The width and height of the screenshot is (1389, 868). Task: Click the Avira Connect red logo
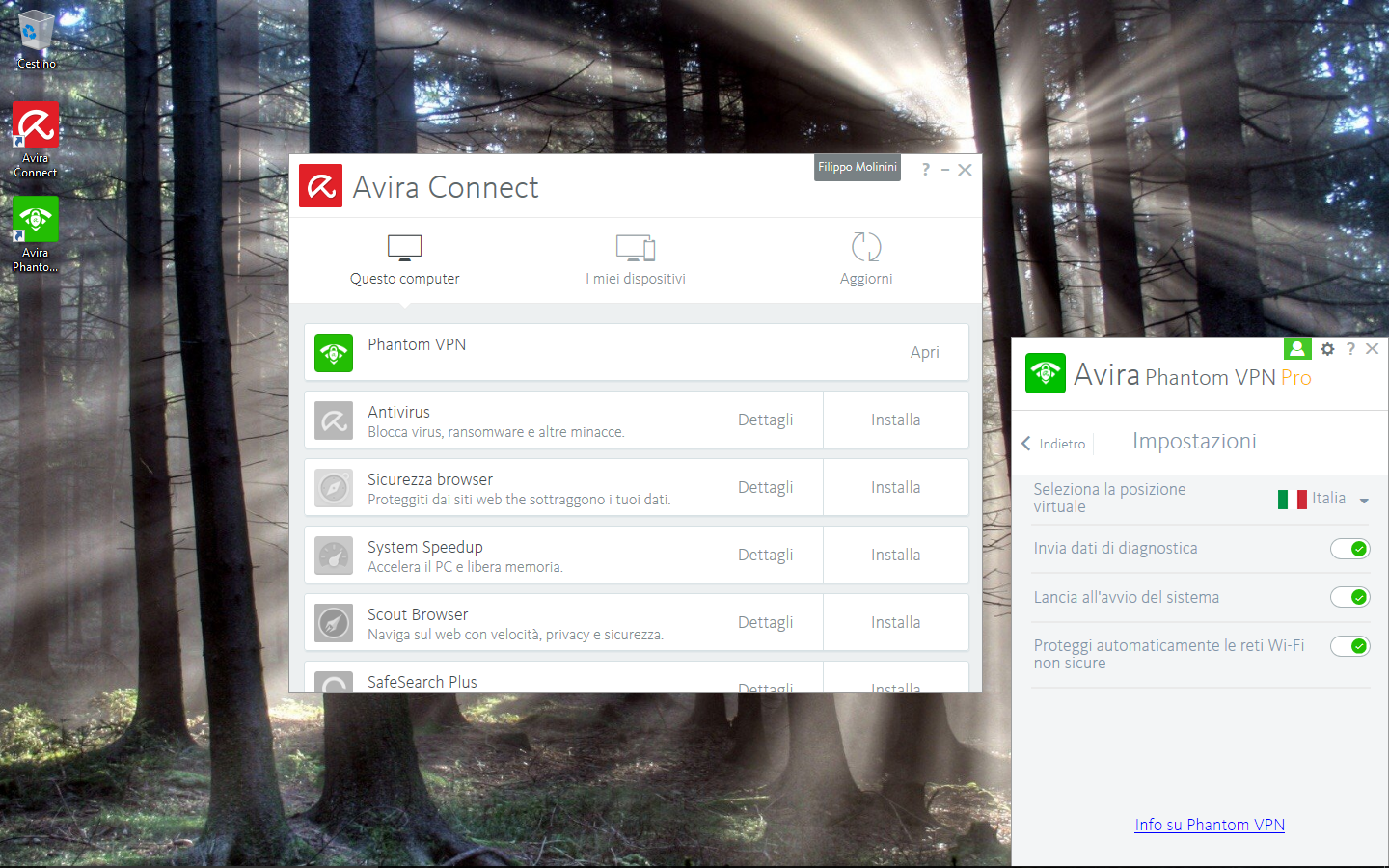click(320, 186)
